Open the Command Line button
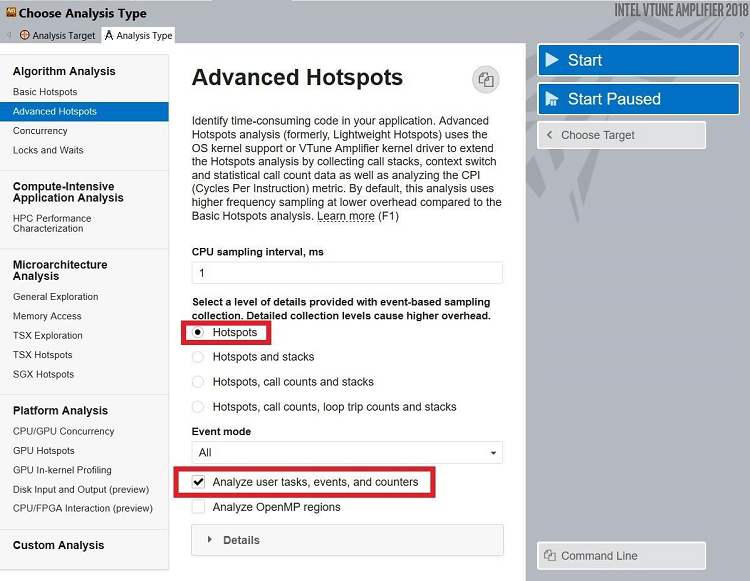The height and width of the screenshot is (581, 750). click(621, 556)
